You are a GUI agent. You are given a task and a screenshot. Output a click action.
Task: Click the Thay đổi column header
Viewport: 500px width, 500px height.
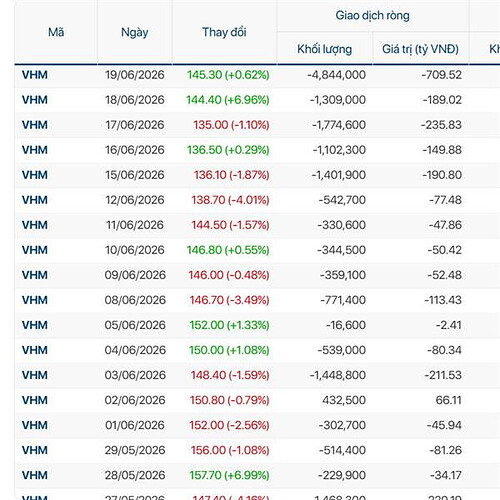click(x=224, y=32)
